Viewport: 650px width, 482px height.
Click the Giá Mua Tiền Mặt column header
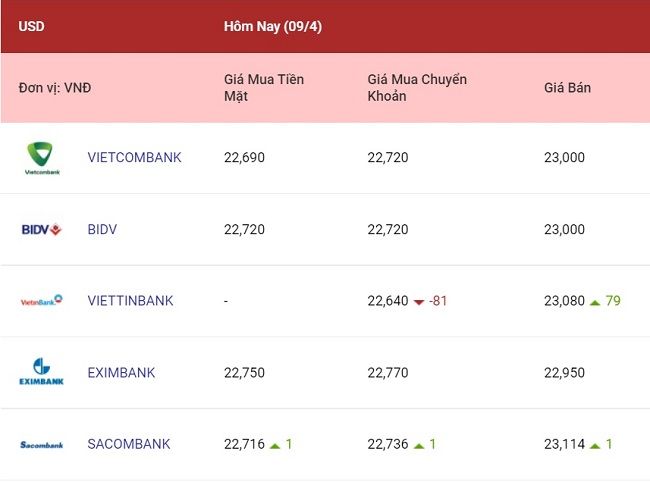[x=264, y=87]
